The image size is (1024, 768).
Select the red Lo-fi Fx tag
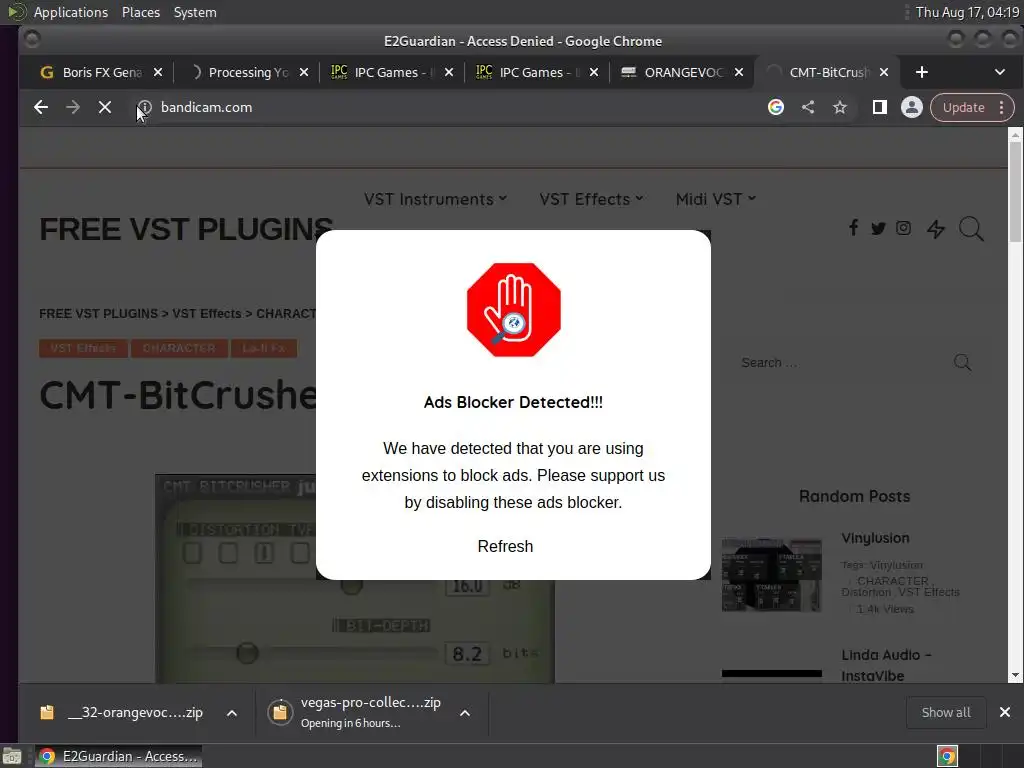point(264,348)
